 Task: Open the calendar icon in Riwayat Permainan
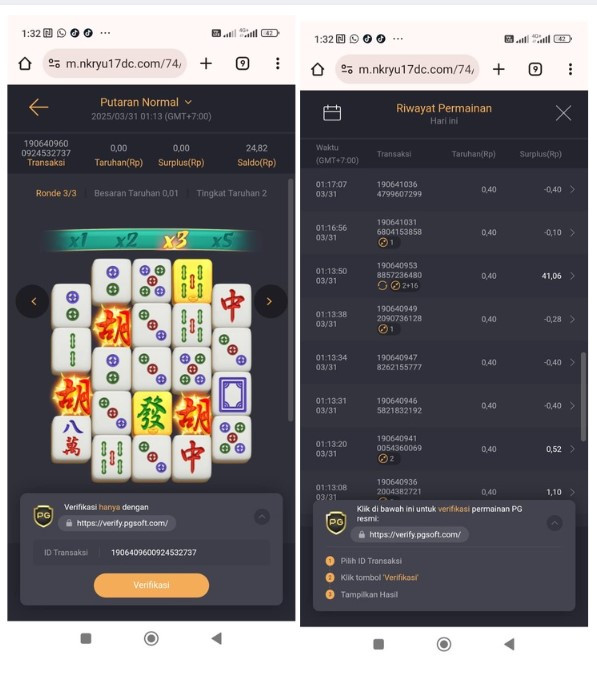coord(332,113)
